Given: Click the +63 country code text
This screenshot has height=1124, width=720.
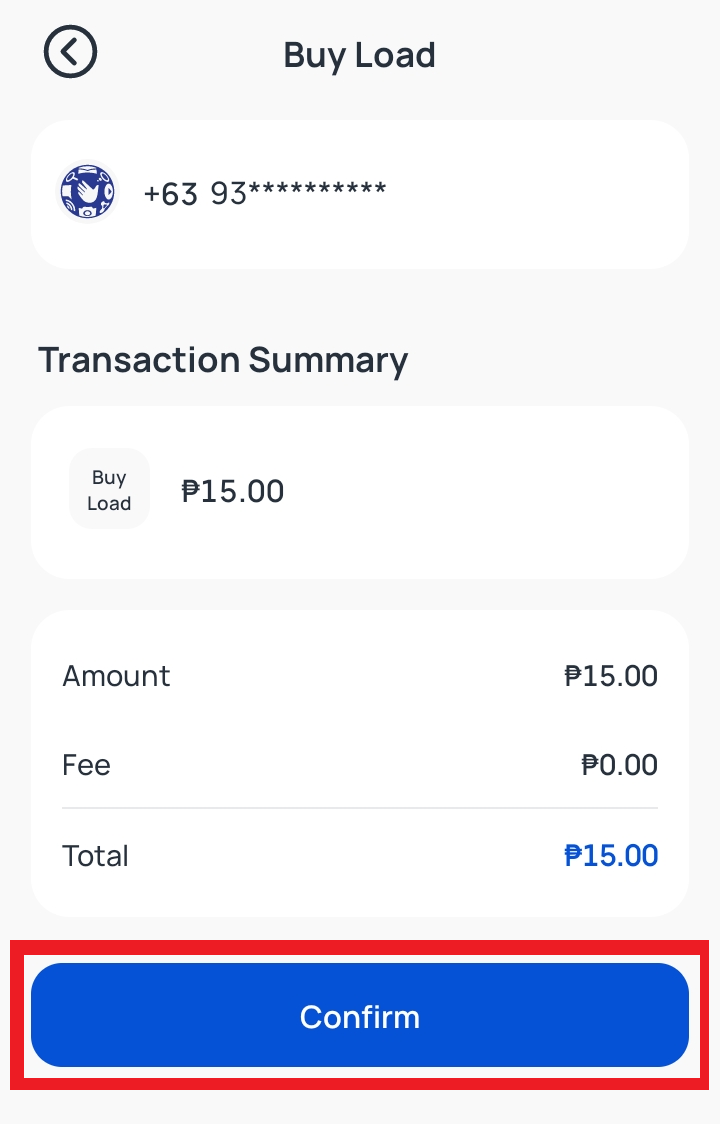Looking at the screenshot, I should pyautogui.click(x=171, y=194).
